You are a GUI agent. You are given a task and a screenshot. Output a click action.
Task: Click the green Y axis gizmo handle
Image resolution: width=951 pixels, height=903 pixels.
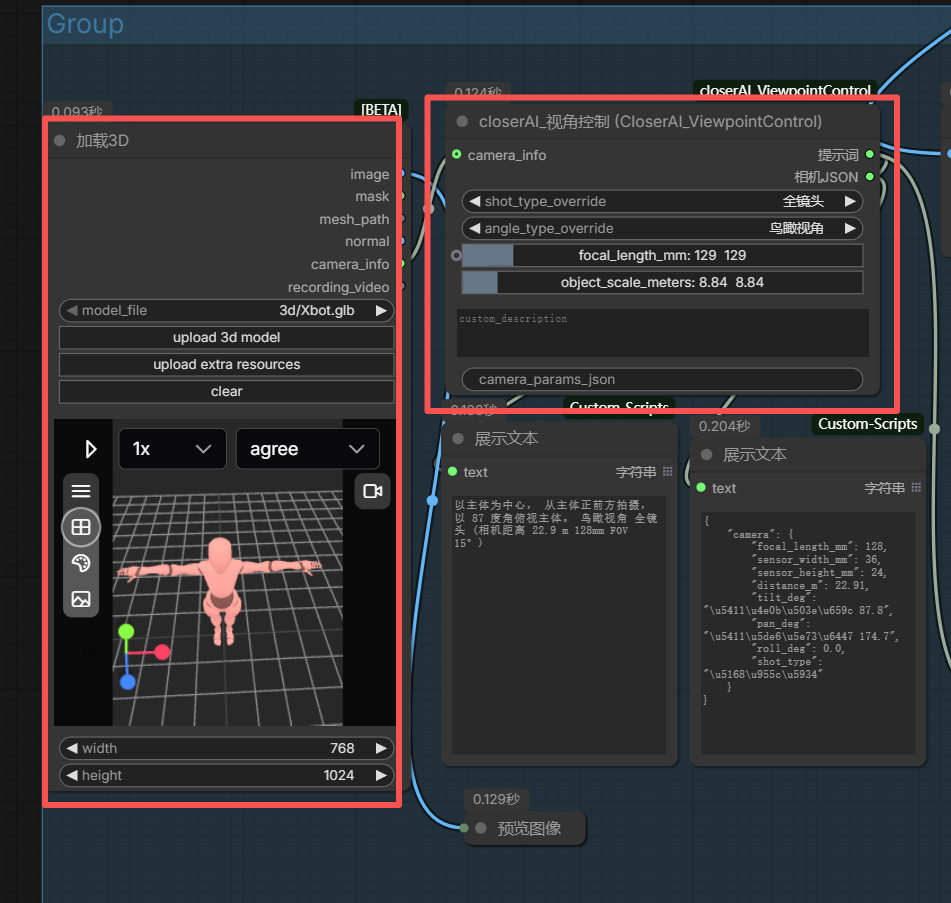pyautogui.click(x=126, y=631)
